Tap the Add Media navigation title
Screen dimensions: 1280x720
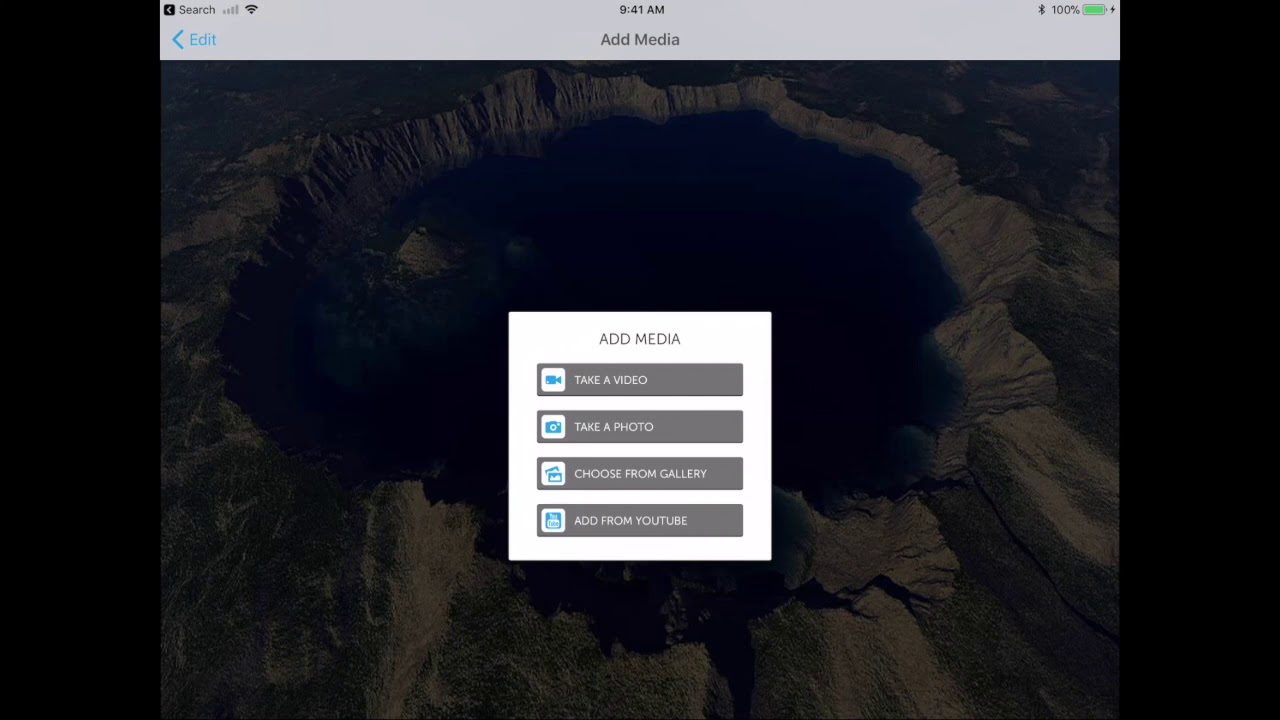640,39
